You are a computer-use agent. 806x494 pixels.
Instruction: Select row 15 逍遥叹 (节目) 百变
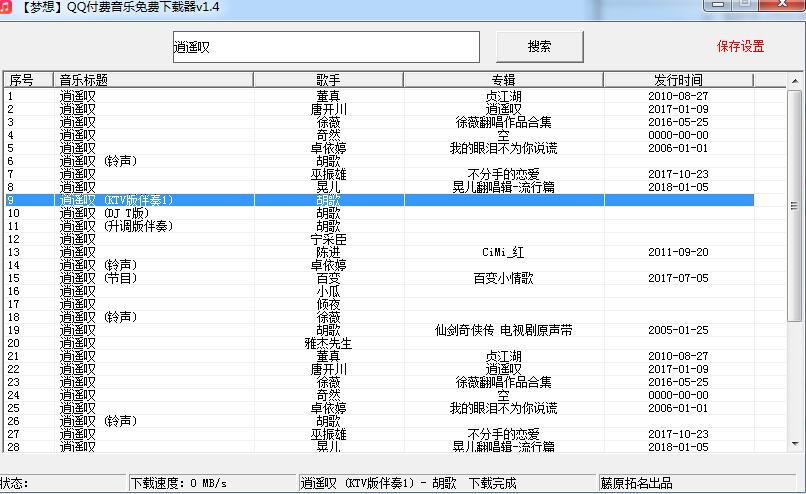coord(379,278)
